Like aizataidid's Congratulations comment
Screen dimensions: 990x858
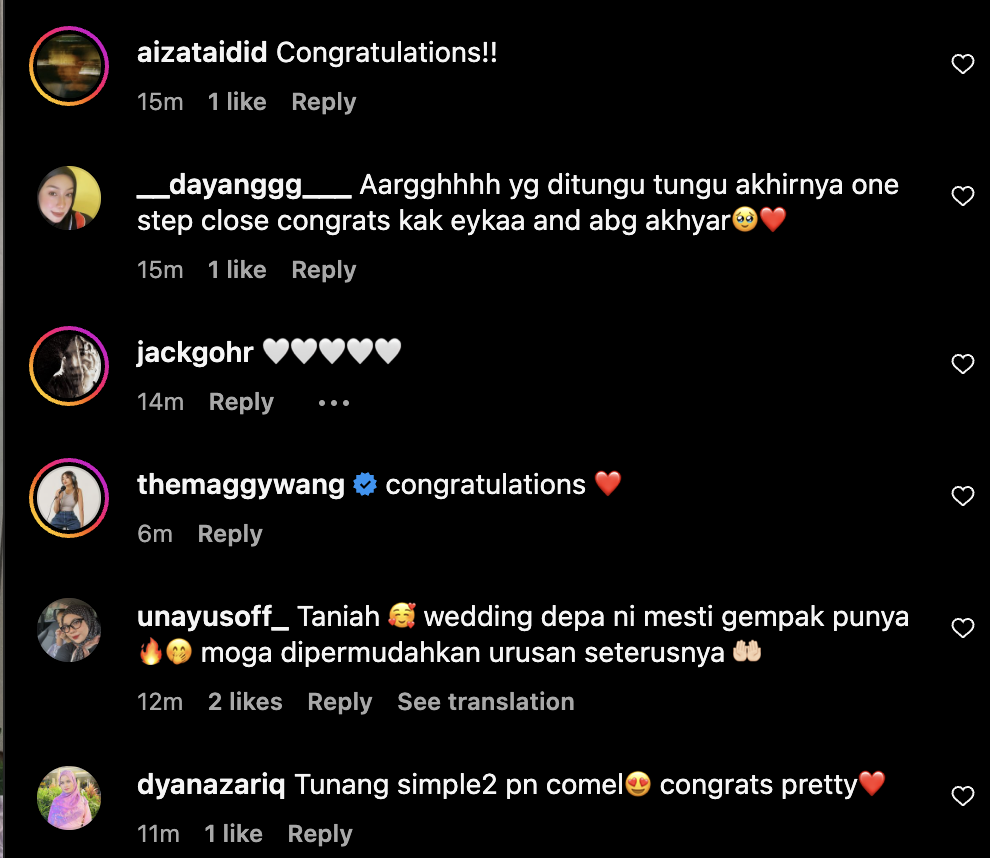962,64
